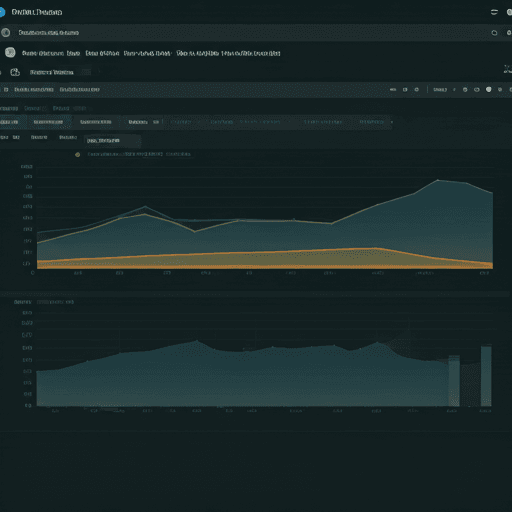Click the peak point of the upper chart's teal area
The width and height of the screenshot is (512, 512).
pos(438,180)
